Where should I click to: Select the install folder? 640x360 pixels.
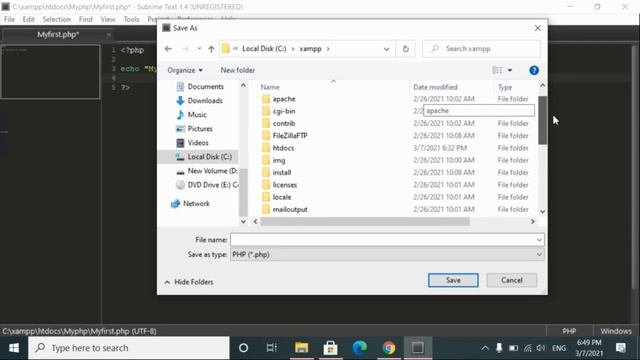click(x=282, y=172)
